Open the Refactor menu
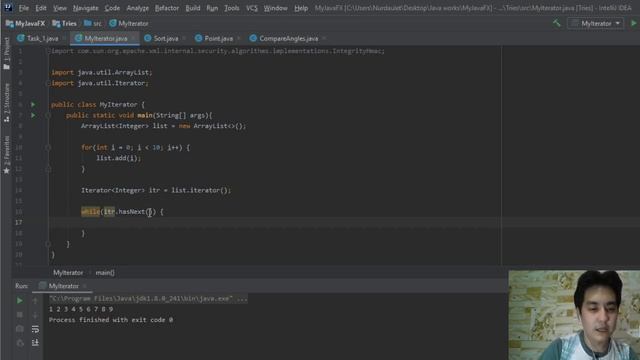Image resolution: width=640 pixels, height=360 pixels. click(167, 8)
